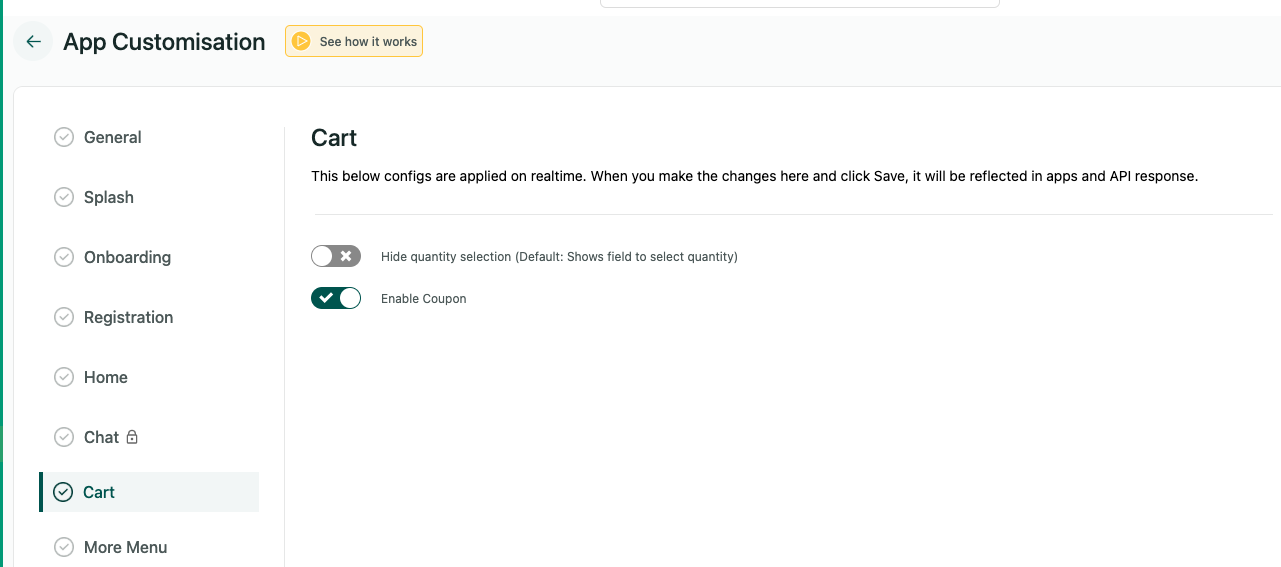The width and height of the screenshot is (1281, 567).
Task: Click the checkmark circle icon next to General
Action: click(64, 137)
